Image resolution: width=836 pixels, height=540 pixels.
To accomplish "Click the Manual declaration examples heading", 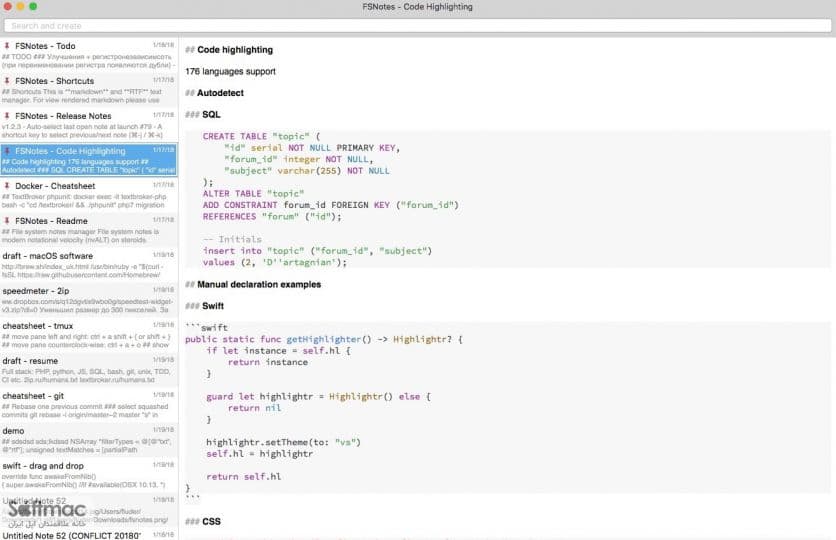I will 259,285.
